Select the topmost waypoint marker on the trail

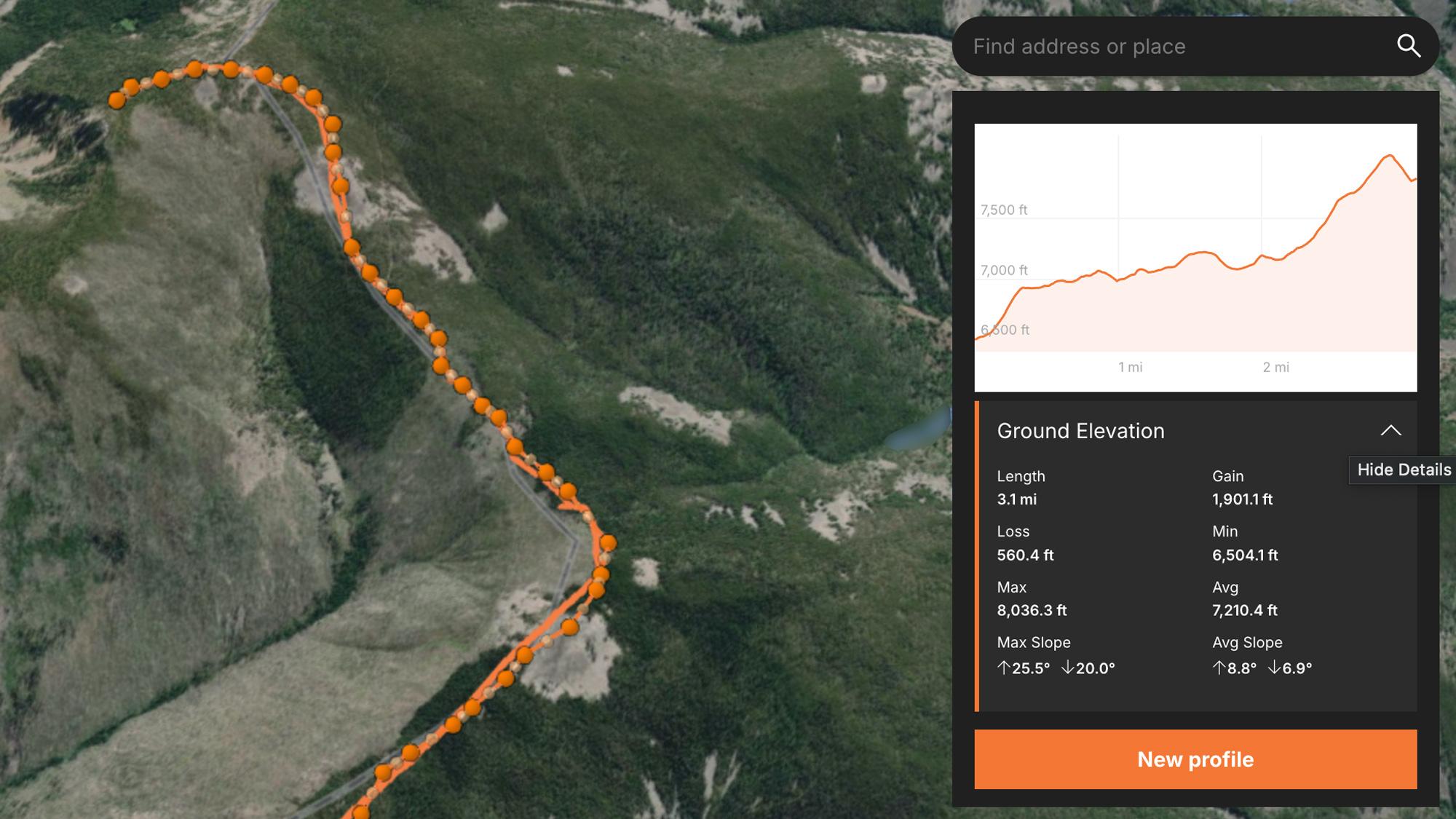coord(193,69)
